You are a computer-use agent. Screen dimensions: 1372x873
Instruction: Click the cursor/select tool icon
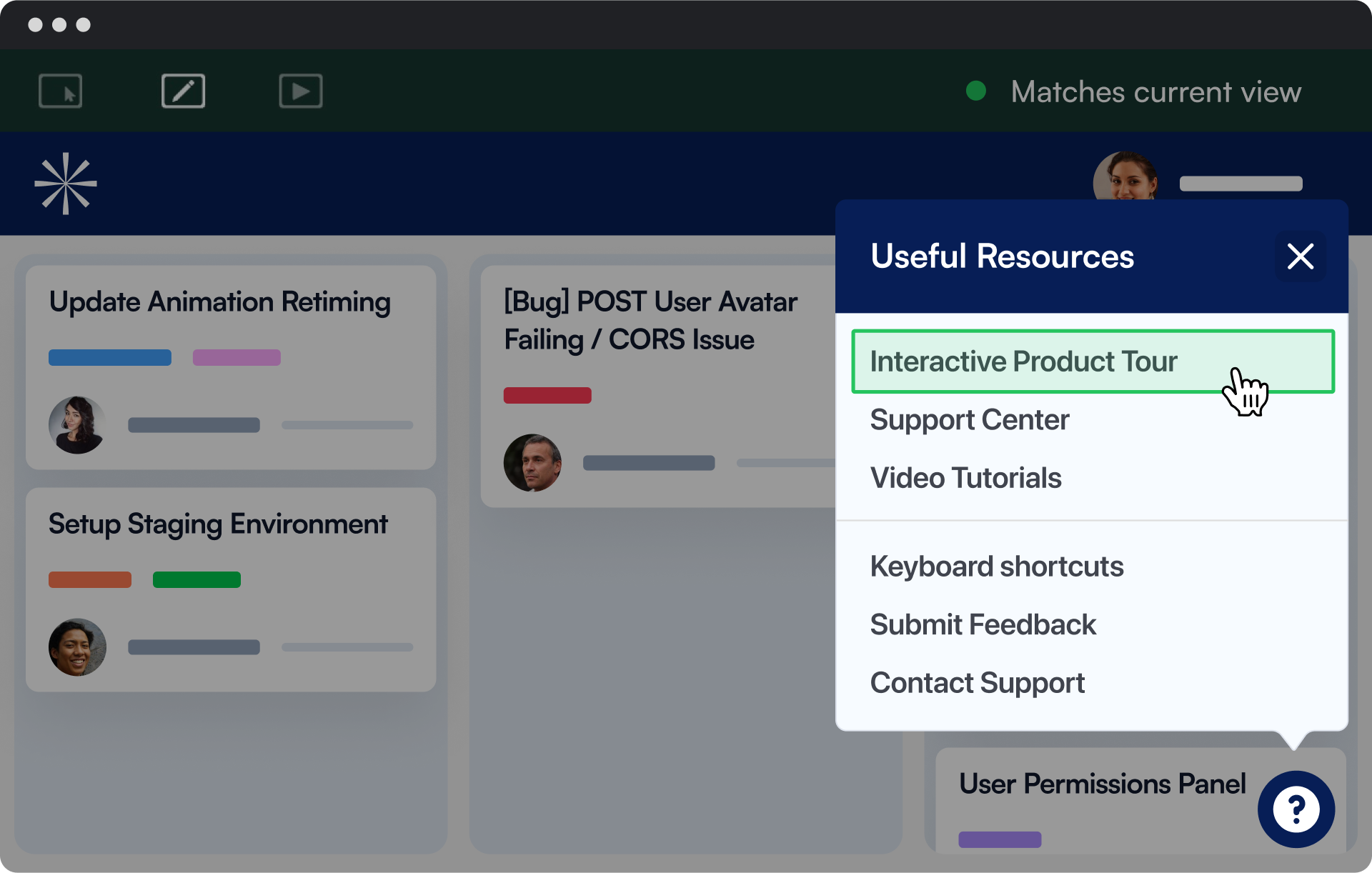(59, 92)
